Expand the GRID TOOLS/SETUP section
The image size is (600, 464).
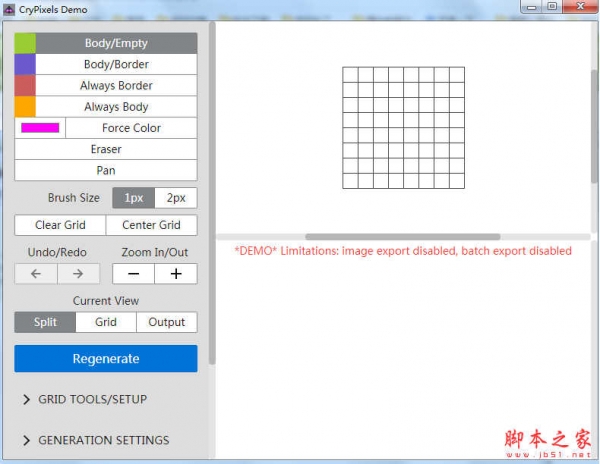(x=85, y=399)
